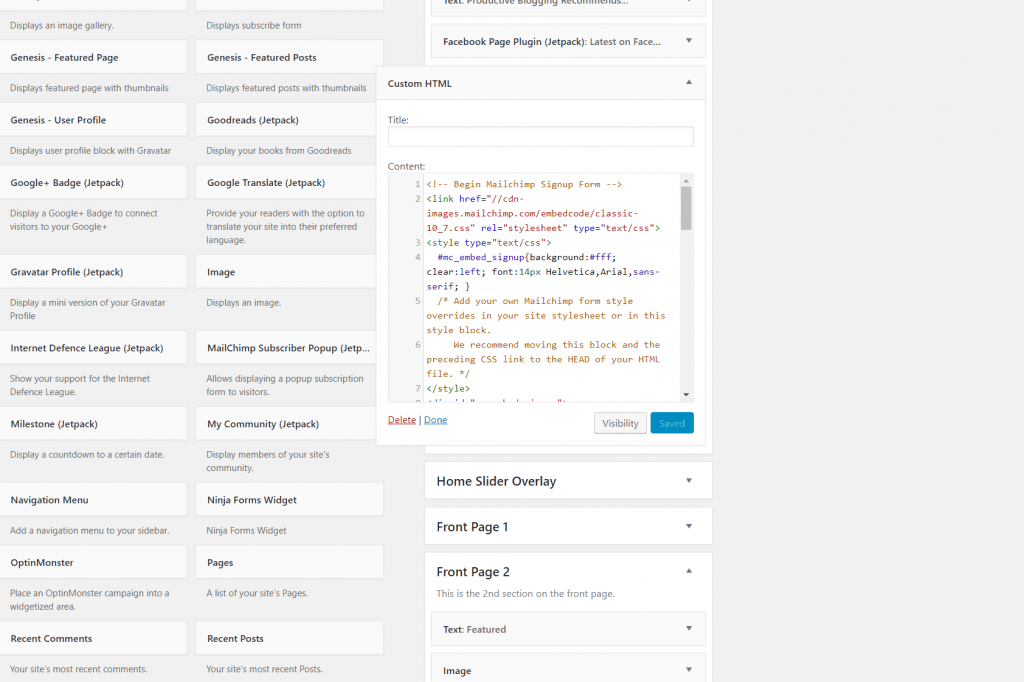Click the code editor scroll up arrow
The image size is (1024, 682).
point(686,180)
